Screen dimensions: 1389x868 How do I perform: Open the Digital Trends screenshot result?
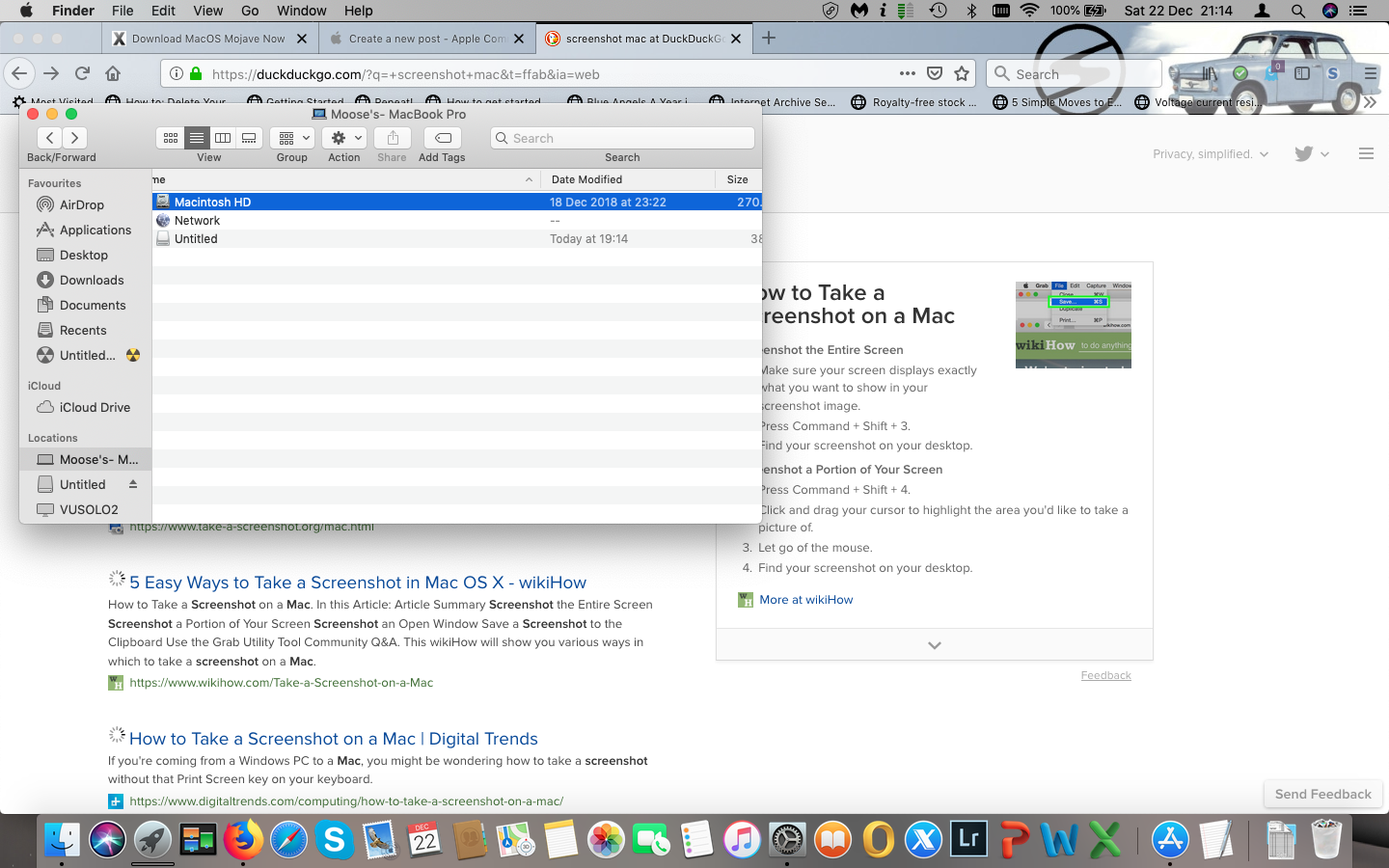[334, 739]
